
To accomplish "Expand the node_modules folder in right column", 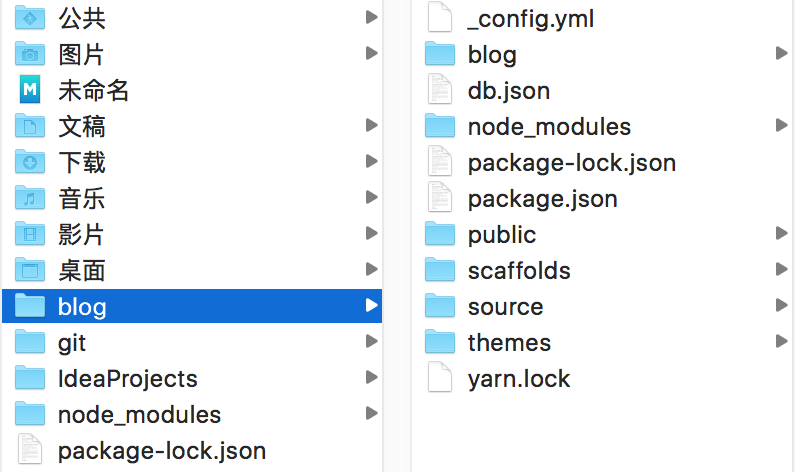I will click(781, 126).
